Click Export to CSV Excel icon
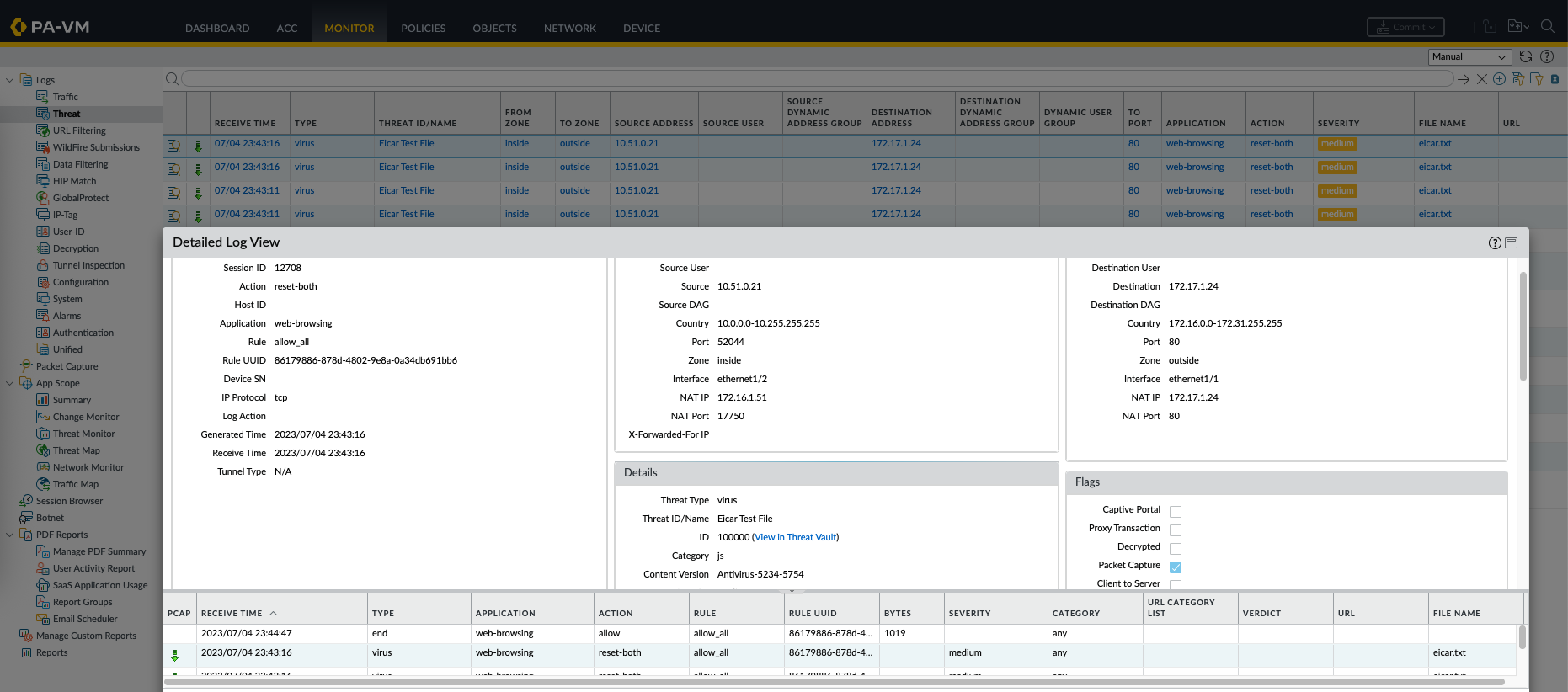This screenshot has height=692, width=1568. [x=1555, y=79]
